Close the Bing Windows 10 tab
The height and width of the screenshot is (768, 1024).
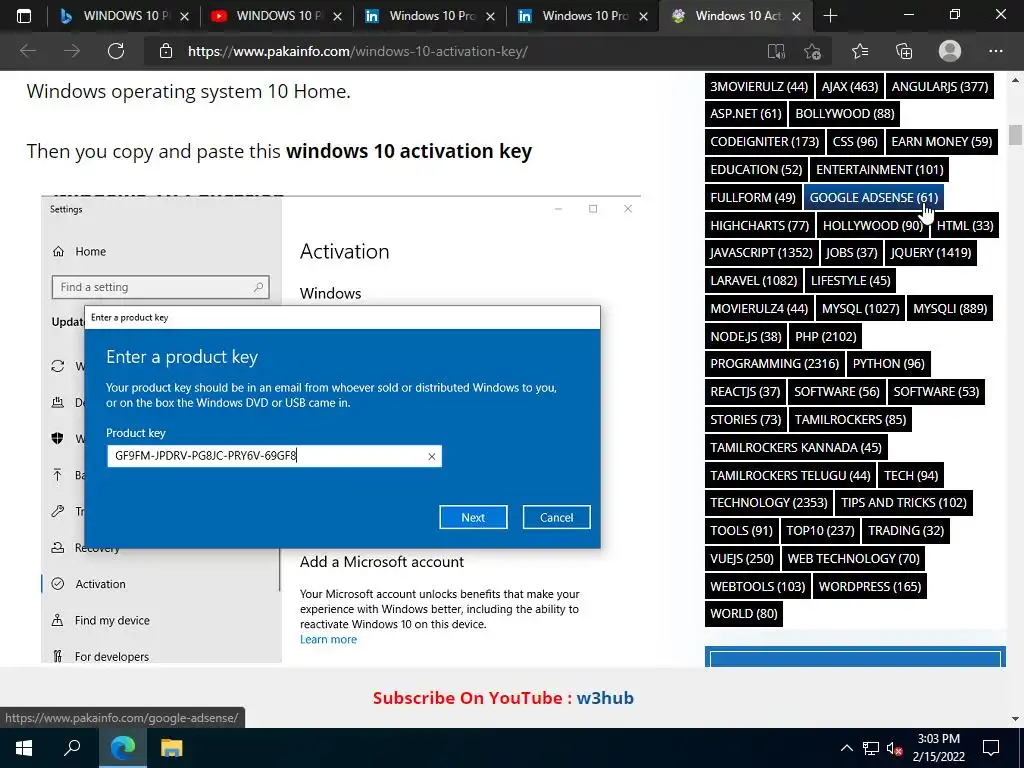tap(184, 16)
